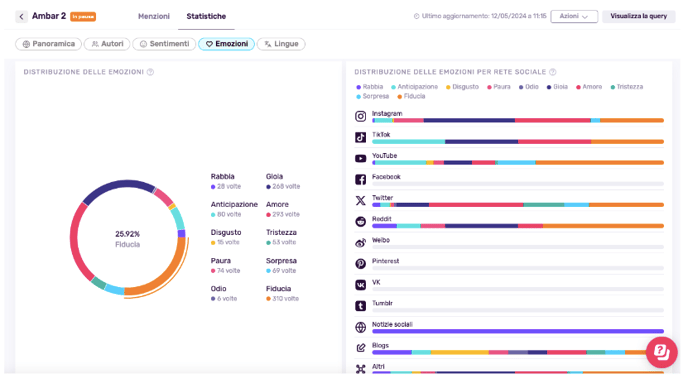Select the Panoramica filter tab
Viewport: 688px width, 388px height.
[48, 44]
